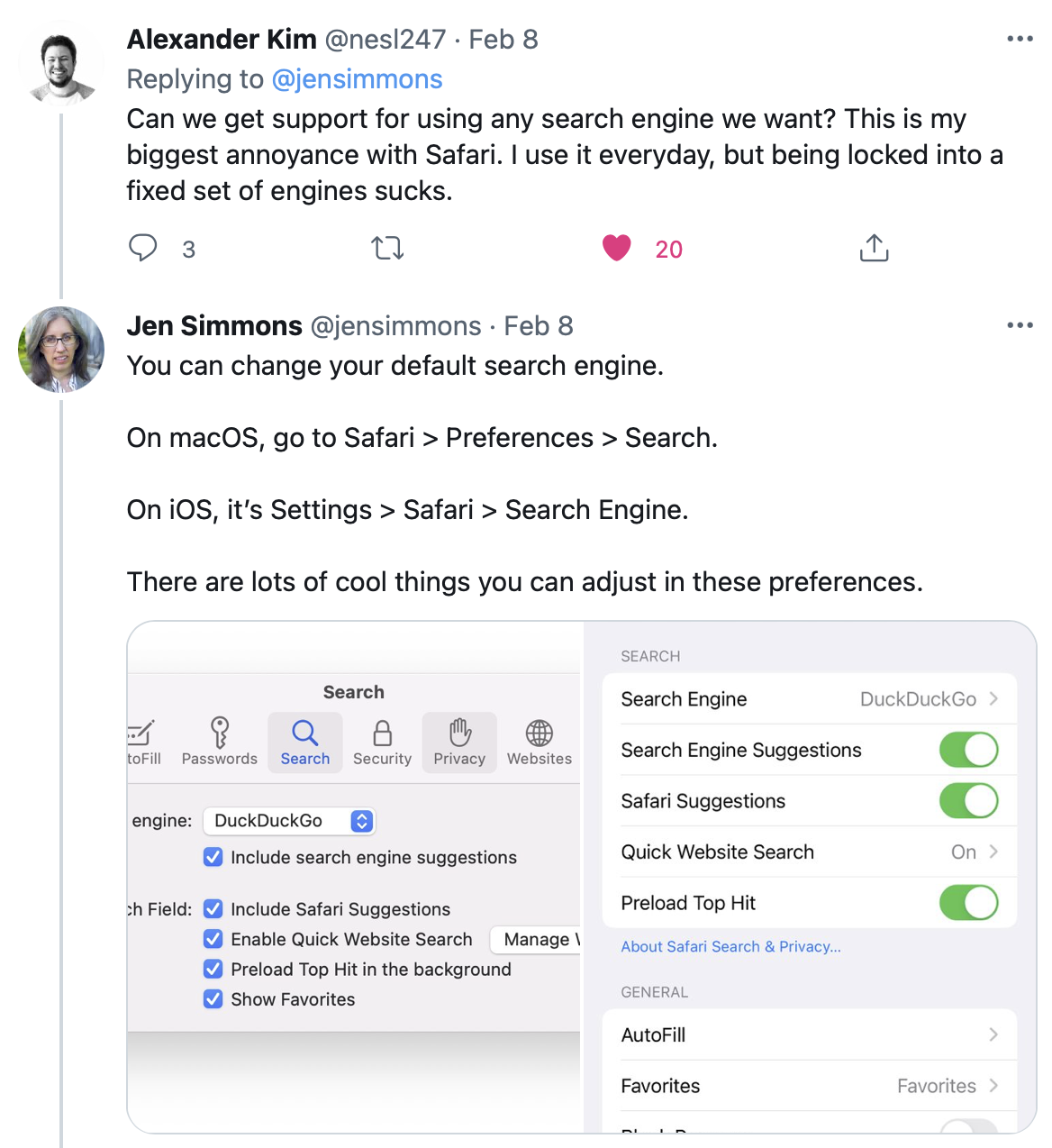Open Security preferences lock icon

pos(383,733)
